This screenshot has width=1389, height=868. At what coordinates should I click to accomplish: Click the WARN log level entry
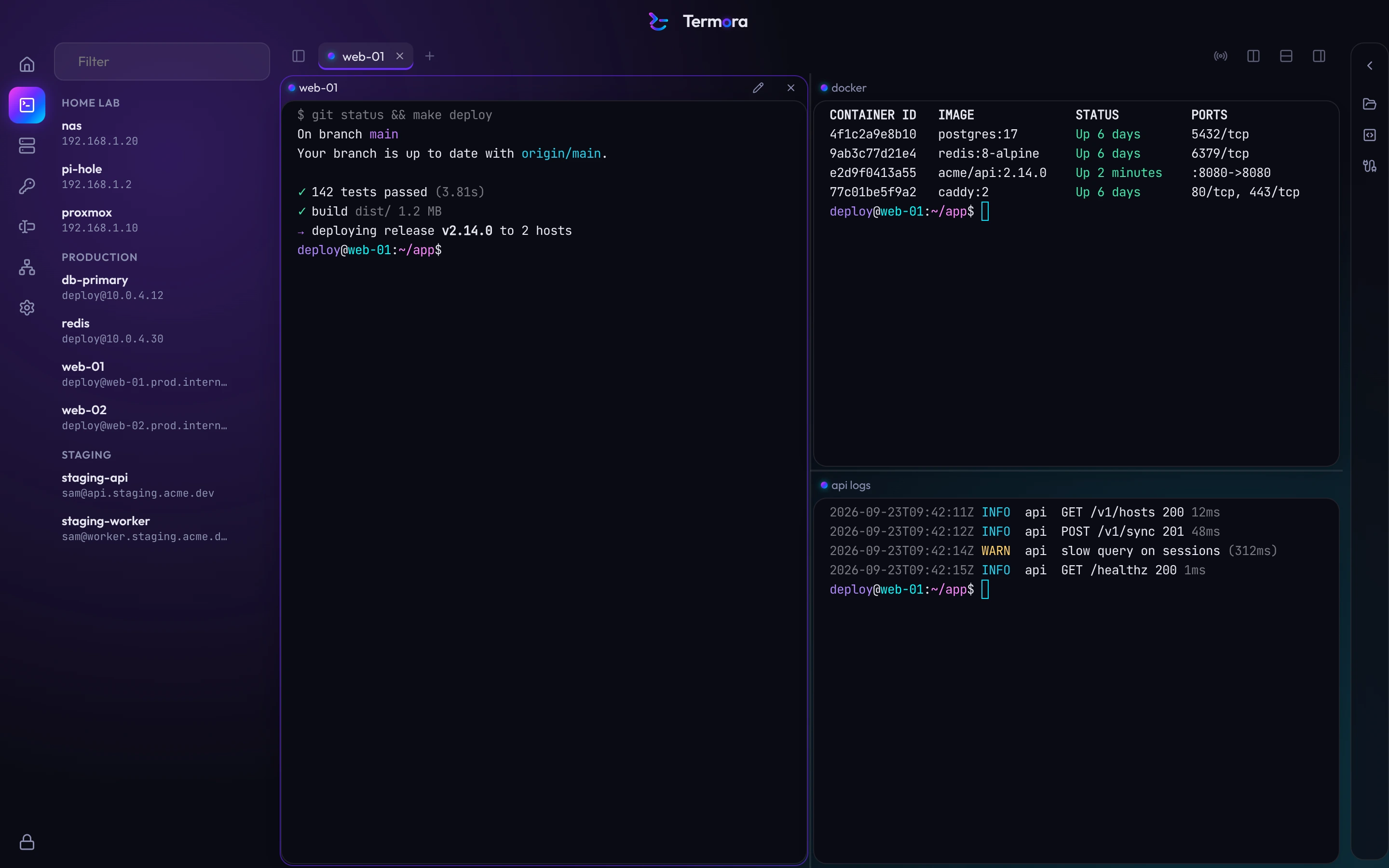click(995, 551)
